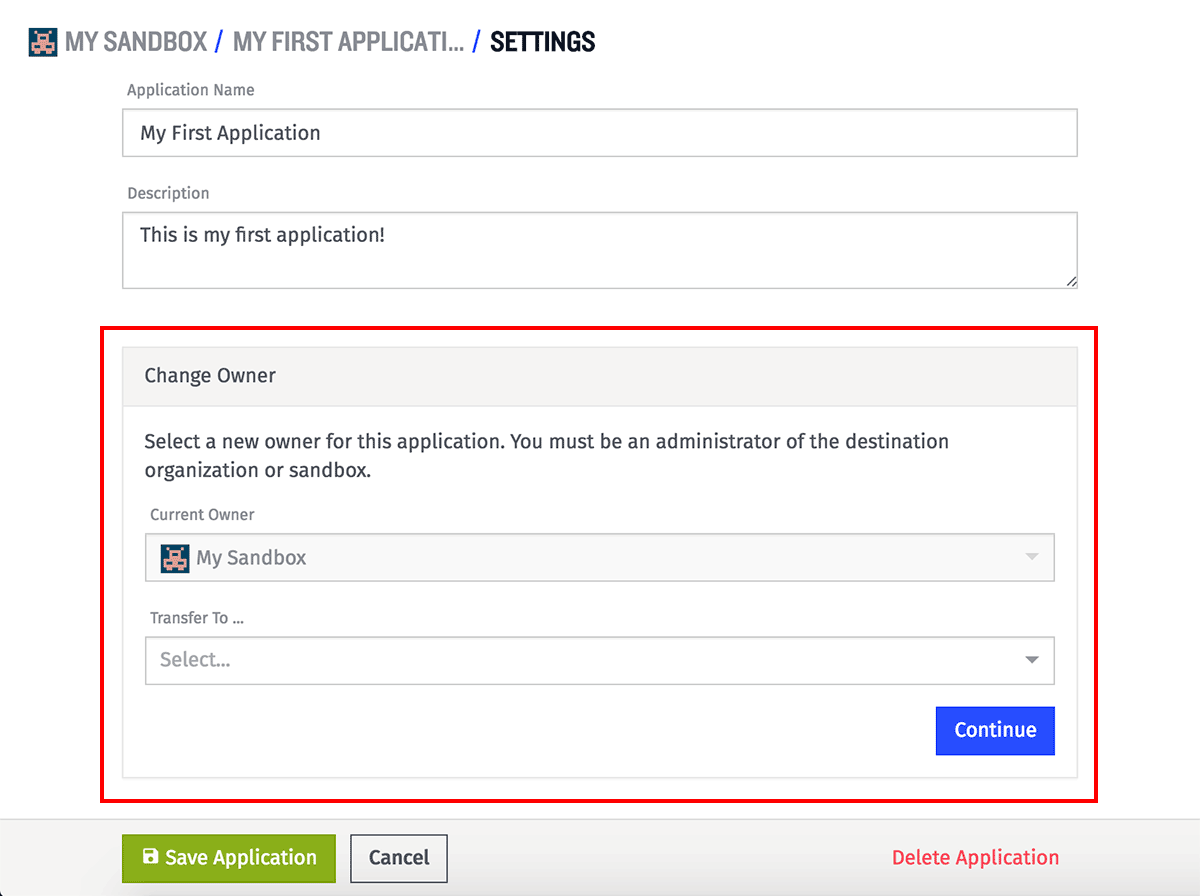Click the Change Owner panel header
The height and width of the screenshot is (896, 1200).
(x=600, y=376)
